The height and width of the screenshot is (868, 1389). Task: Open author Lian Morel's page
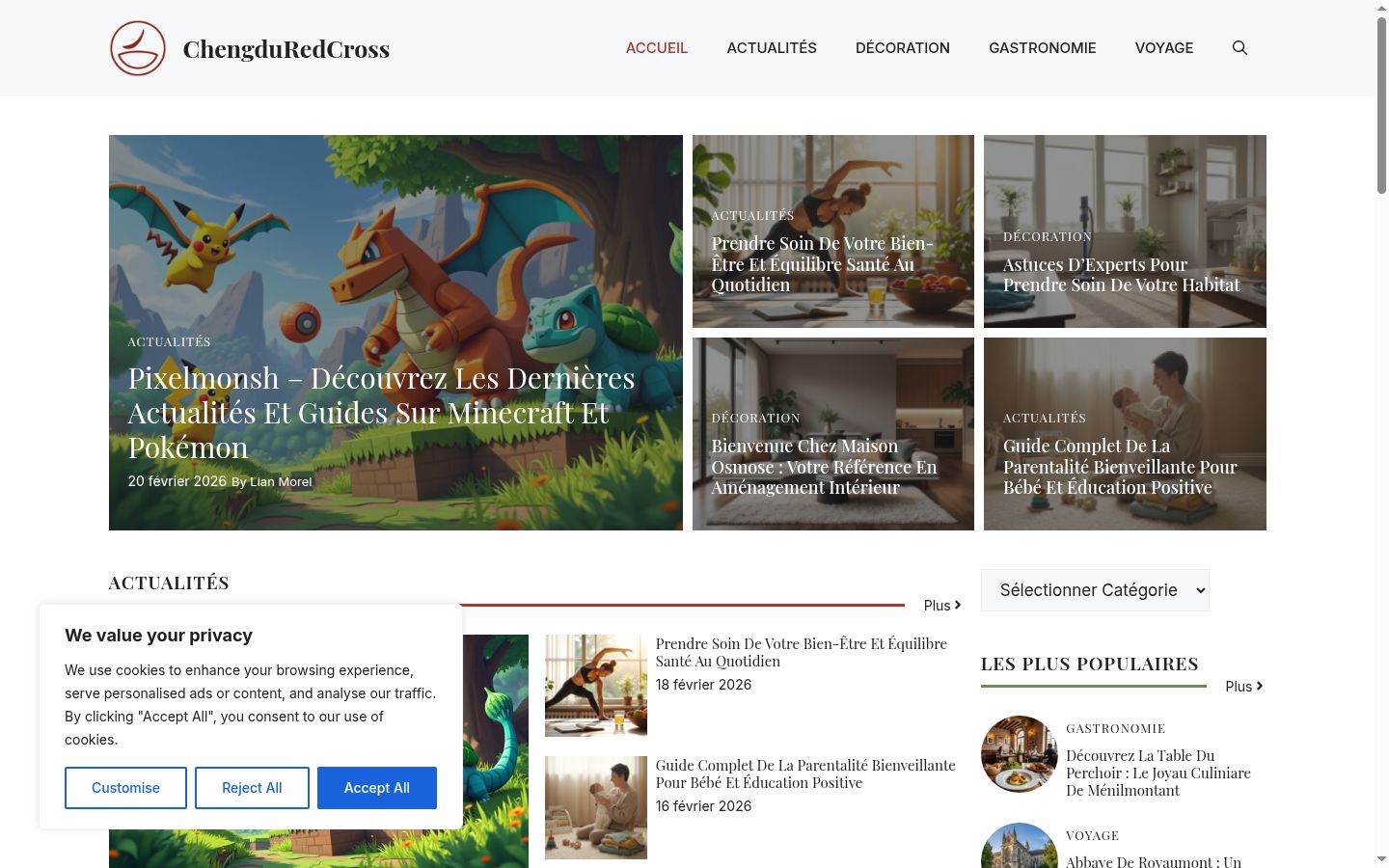click(281, 481)
